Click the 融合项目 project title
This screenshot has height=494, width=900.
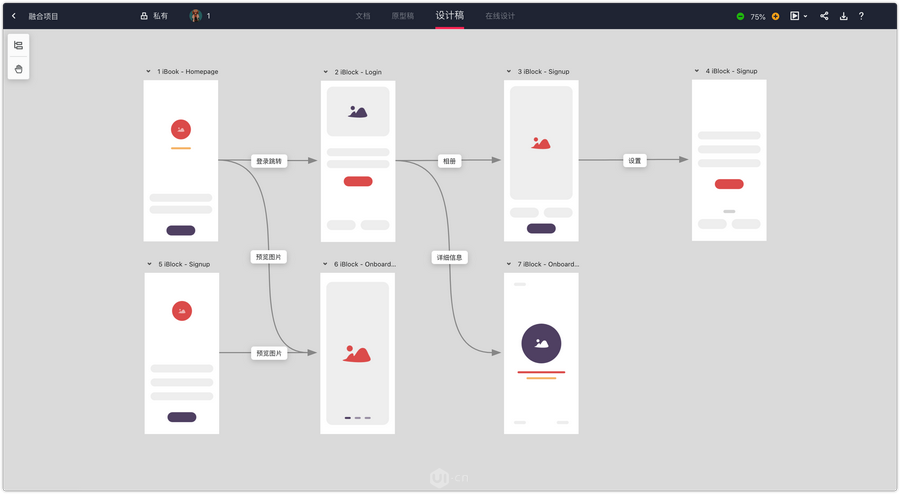pyautogui.click(x=43, y=16)
